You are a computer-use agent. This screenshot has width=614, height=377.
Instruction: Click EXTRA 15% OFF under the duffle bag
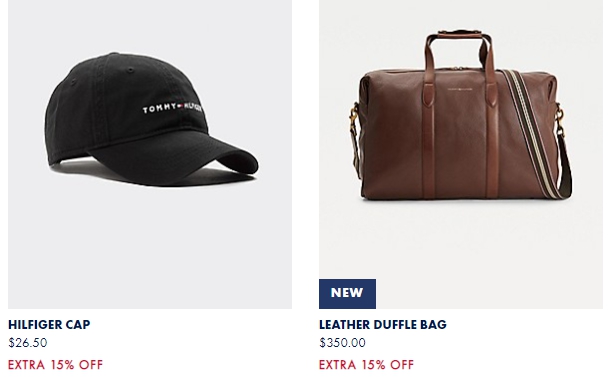point(366,365)
